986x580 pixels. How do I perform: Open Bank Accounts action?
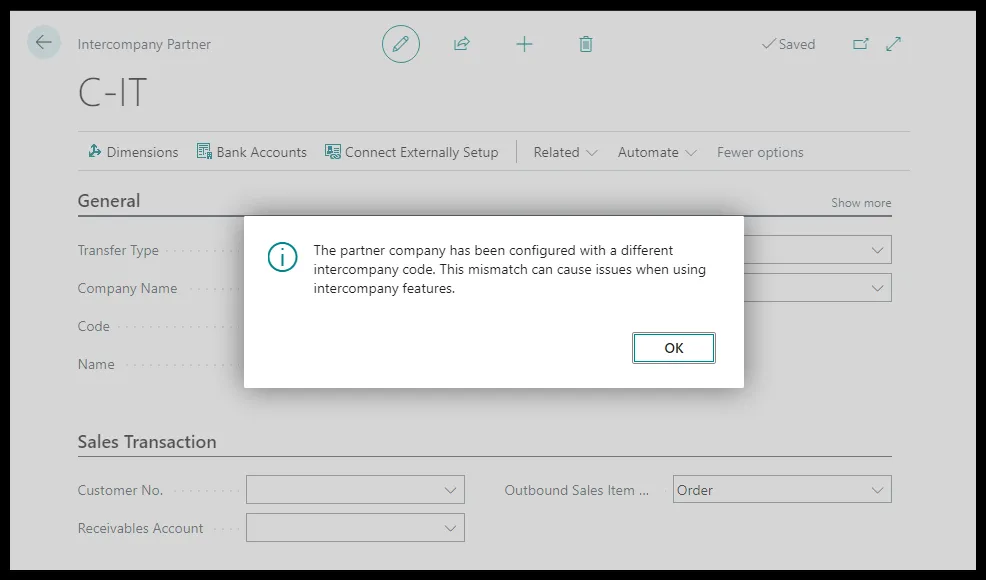click(x=252, y=152)
